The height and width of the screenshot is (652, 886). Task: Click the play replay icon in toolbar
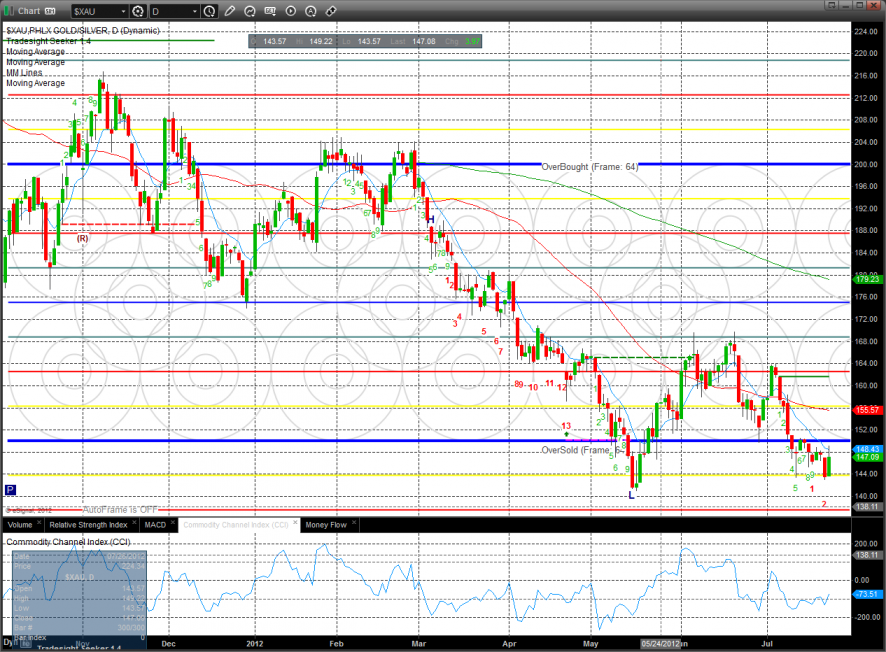click(x=290, y=11)
